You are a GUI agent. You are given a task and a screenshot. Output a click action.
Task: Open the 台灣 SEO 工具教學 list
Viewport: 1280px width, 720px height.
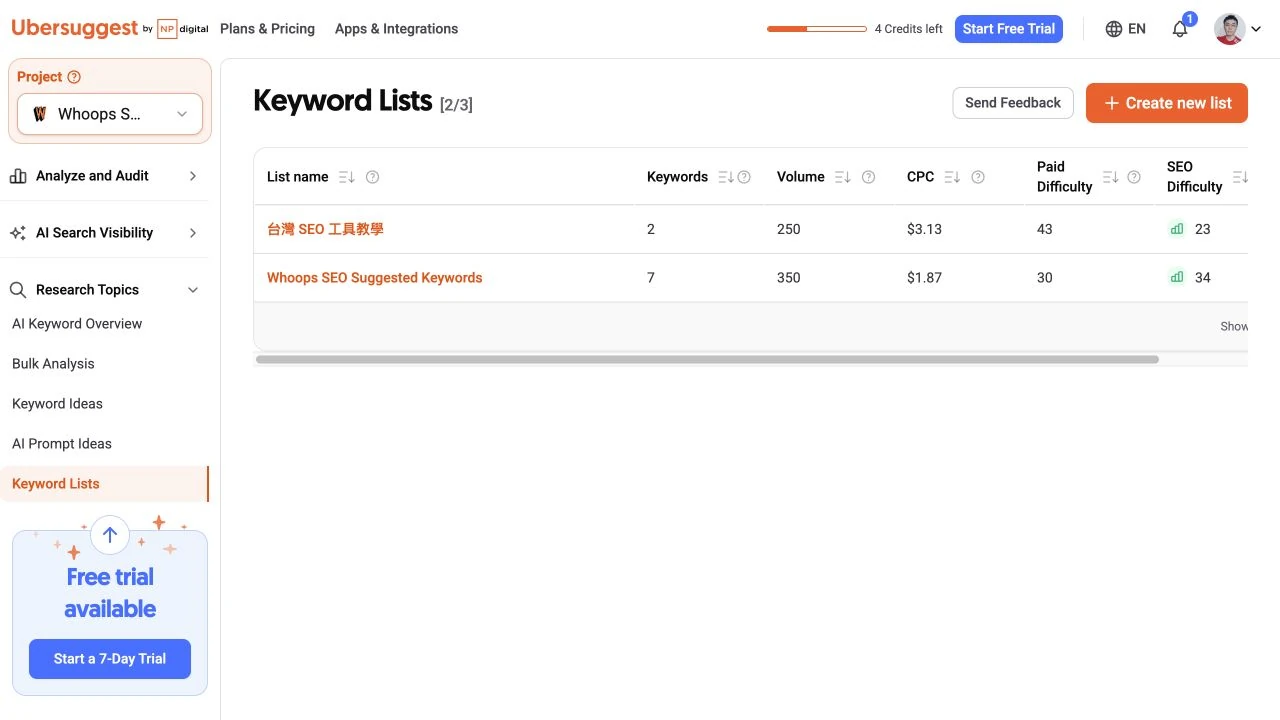[x=325, y=229]
